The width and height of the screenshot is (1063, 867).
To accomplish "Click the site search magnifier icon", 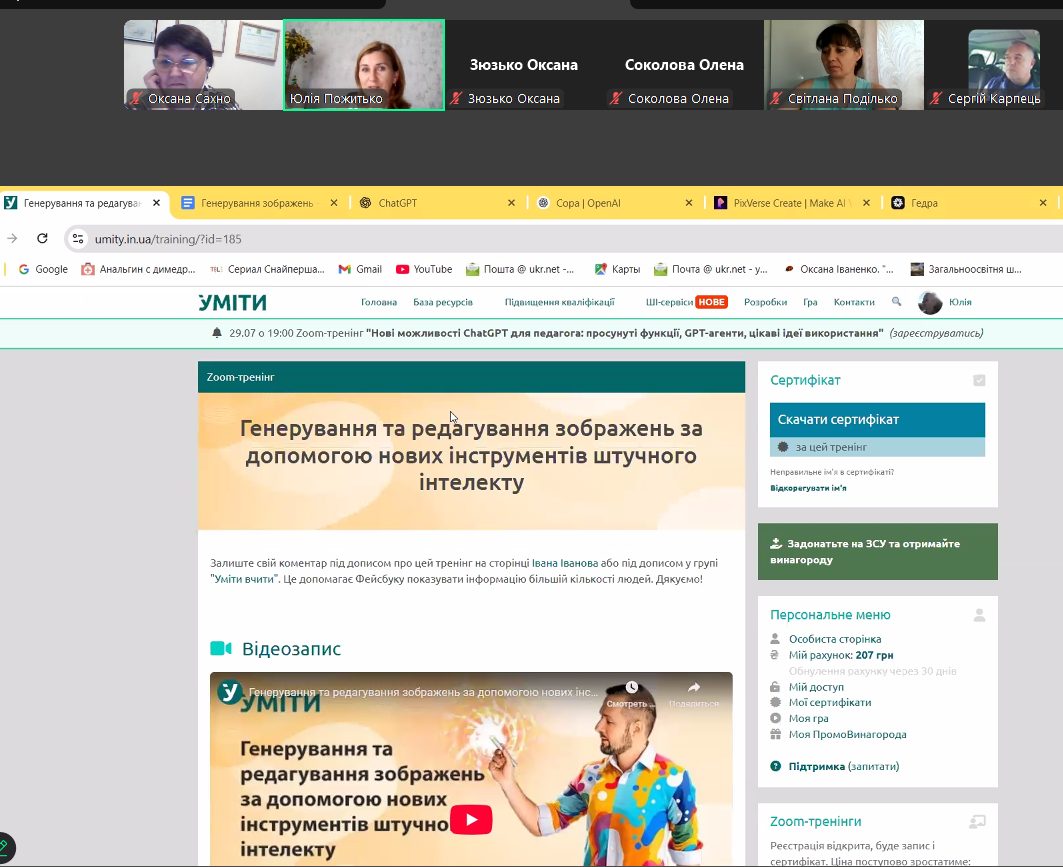I will [x=896, y=302].
